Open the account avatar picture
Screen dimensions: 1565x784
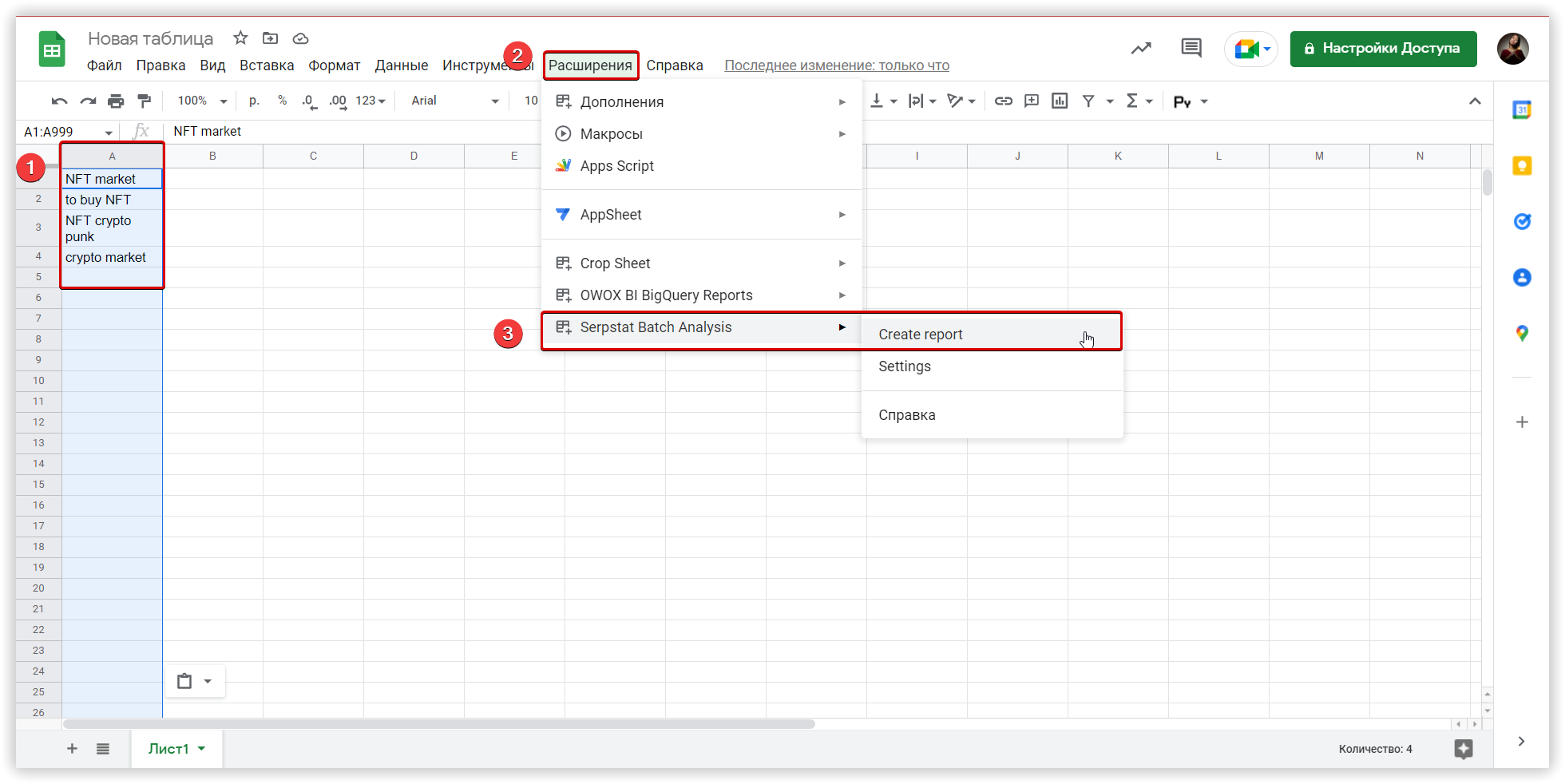1512,49
